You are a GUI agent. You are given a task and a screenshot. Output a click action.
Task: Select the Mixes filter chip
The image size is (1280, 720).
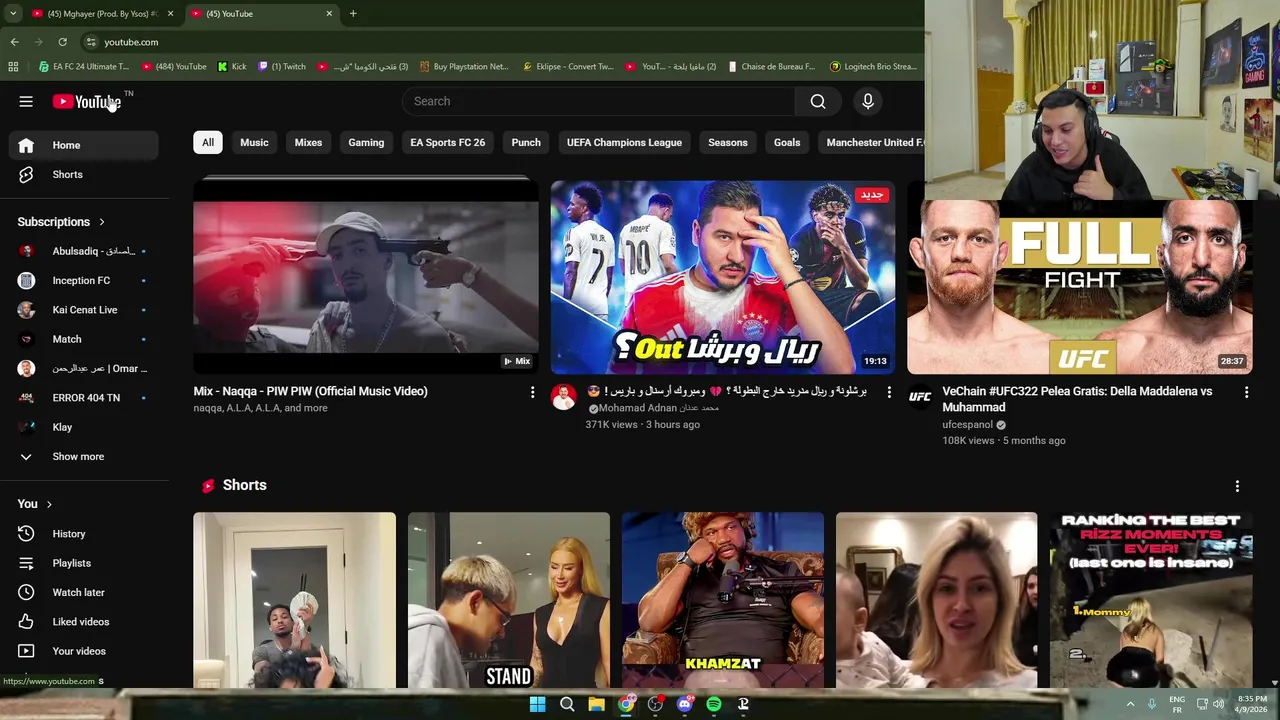point(308,142)
